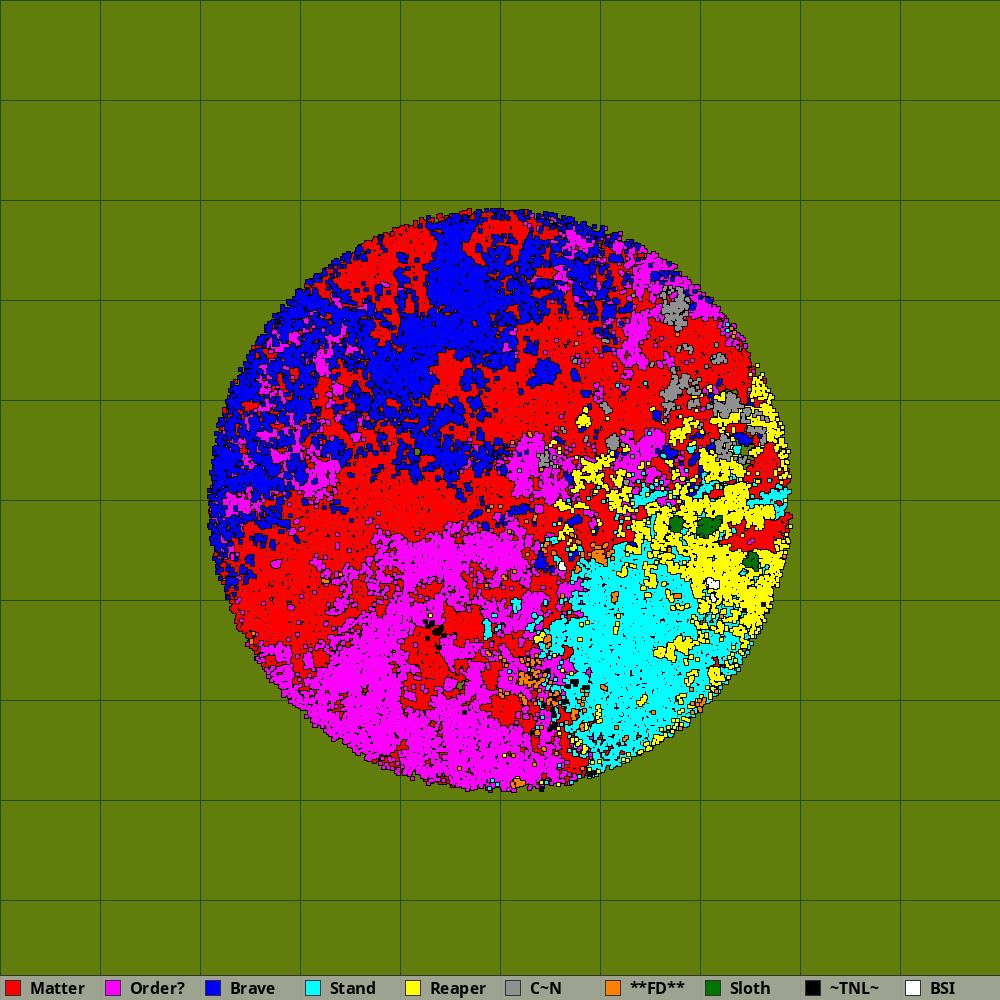Click the "Sloth" team name label
Viewport: 1000px width, 1000px height.
point(750,988)
